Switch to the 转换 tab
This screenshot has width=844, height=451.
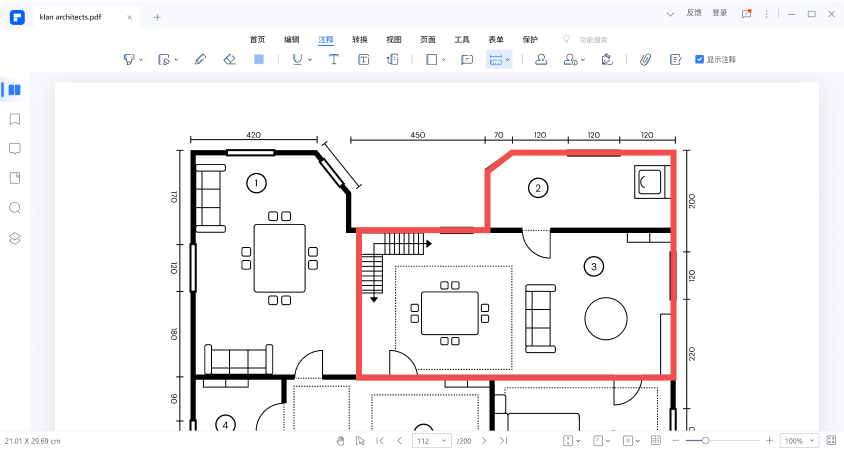point(360,39)
